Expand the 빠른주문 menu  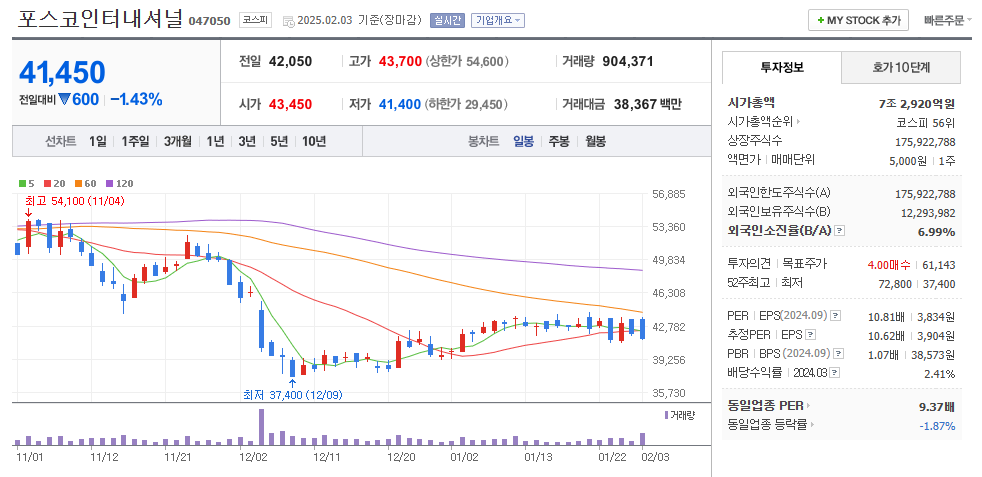point(948,20)
